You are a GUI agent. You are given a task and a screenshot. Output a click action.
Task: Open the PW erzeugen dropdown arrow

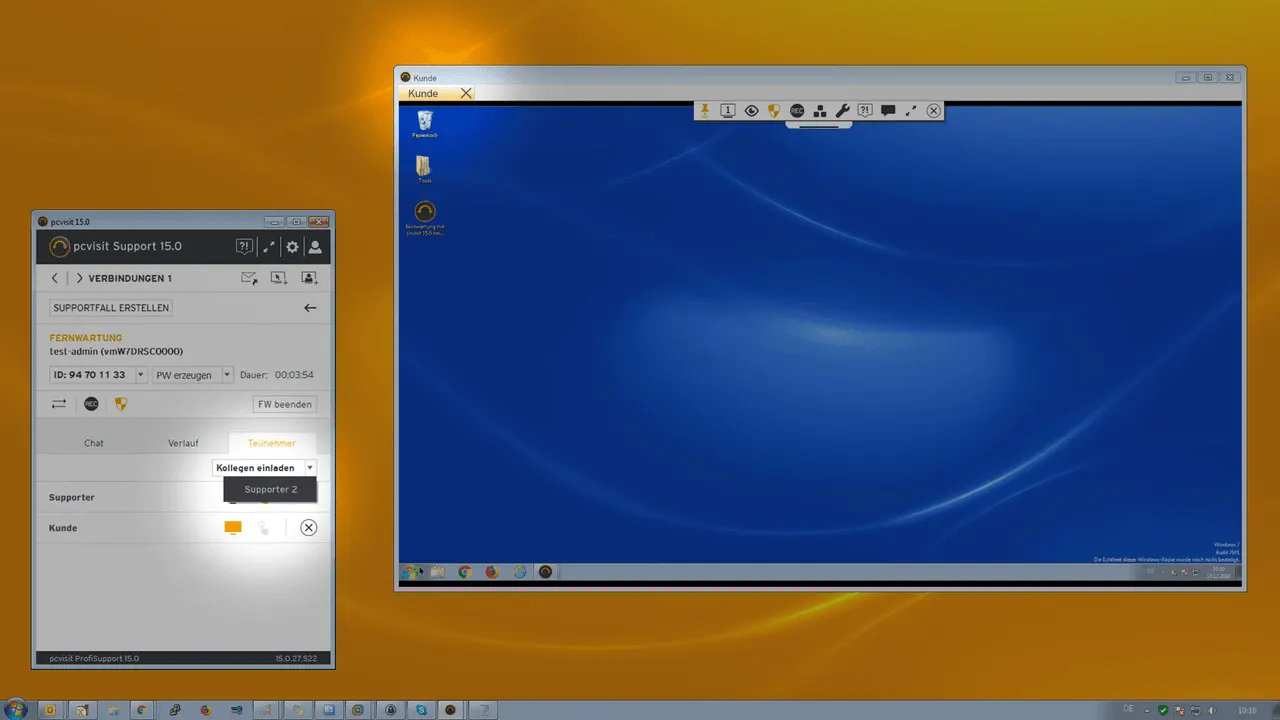click(227, 375)
